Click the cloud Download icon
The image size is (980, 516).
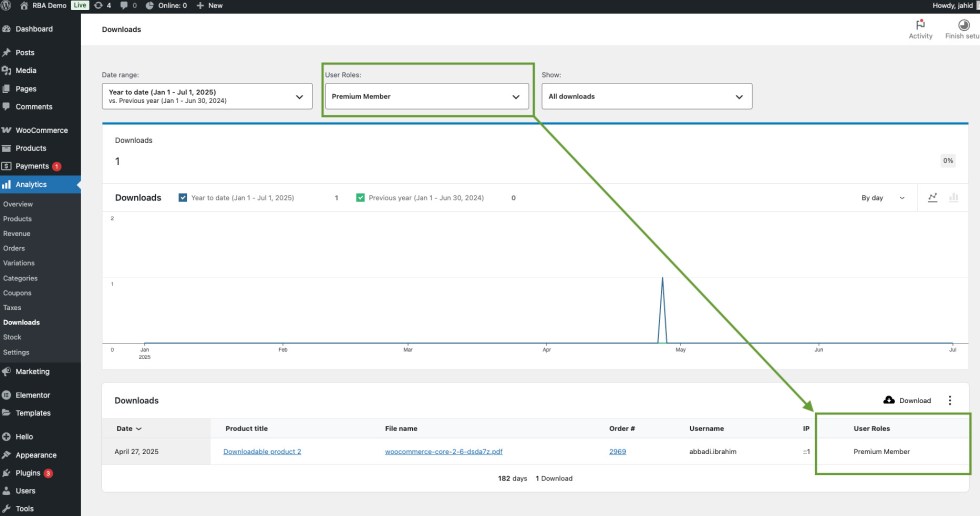point(889,400)
